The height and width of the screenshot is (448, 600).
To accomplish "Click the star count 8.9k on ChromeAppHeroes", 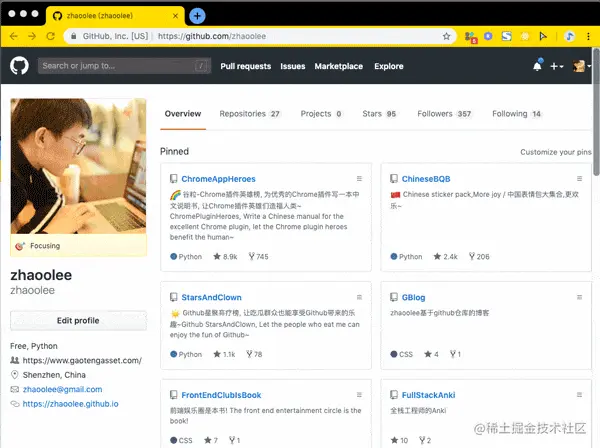I will (225, 257).
